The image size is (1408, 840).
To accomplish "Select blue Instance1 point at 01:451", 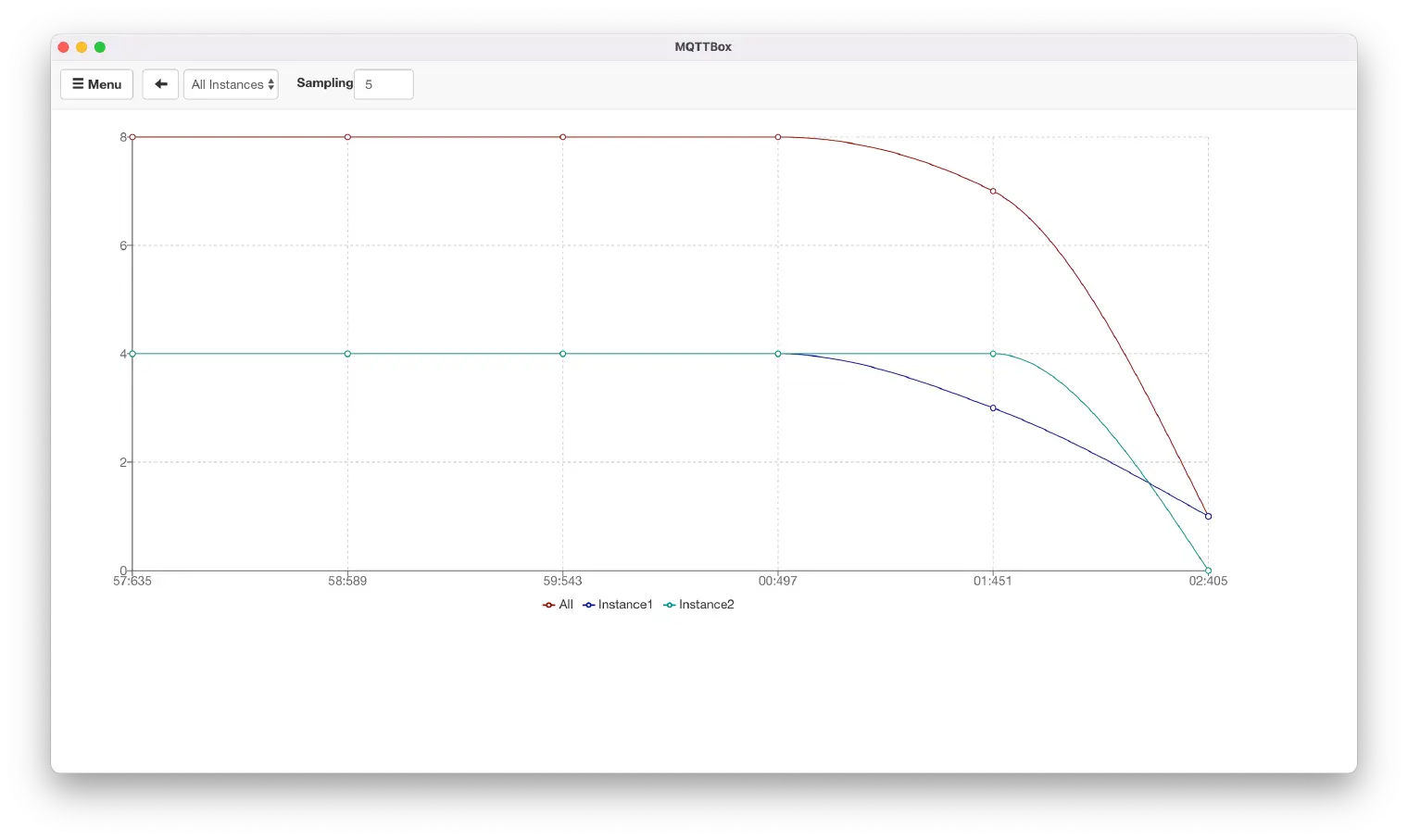I will point(993,408).
